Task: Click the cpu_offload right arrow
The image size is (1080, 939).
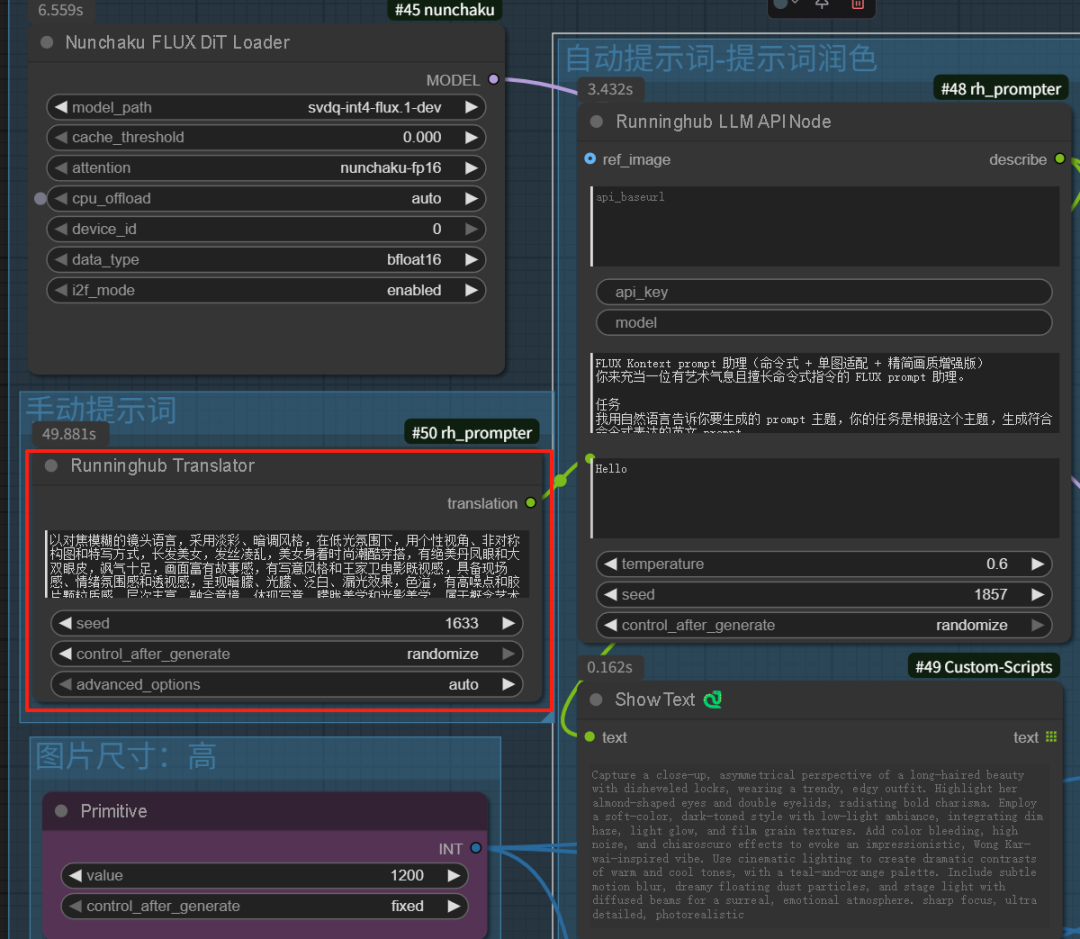Action: (x=472, y=198)
